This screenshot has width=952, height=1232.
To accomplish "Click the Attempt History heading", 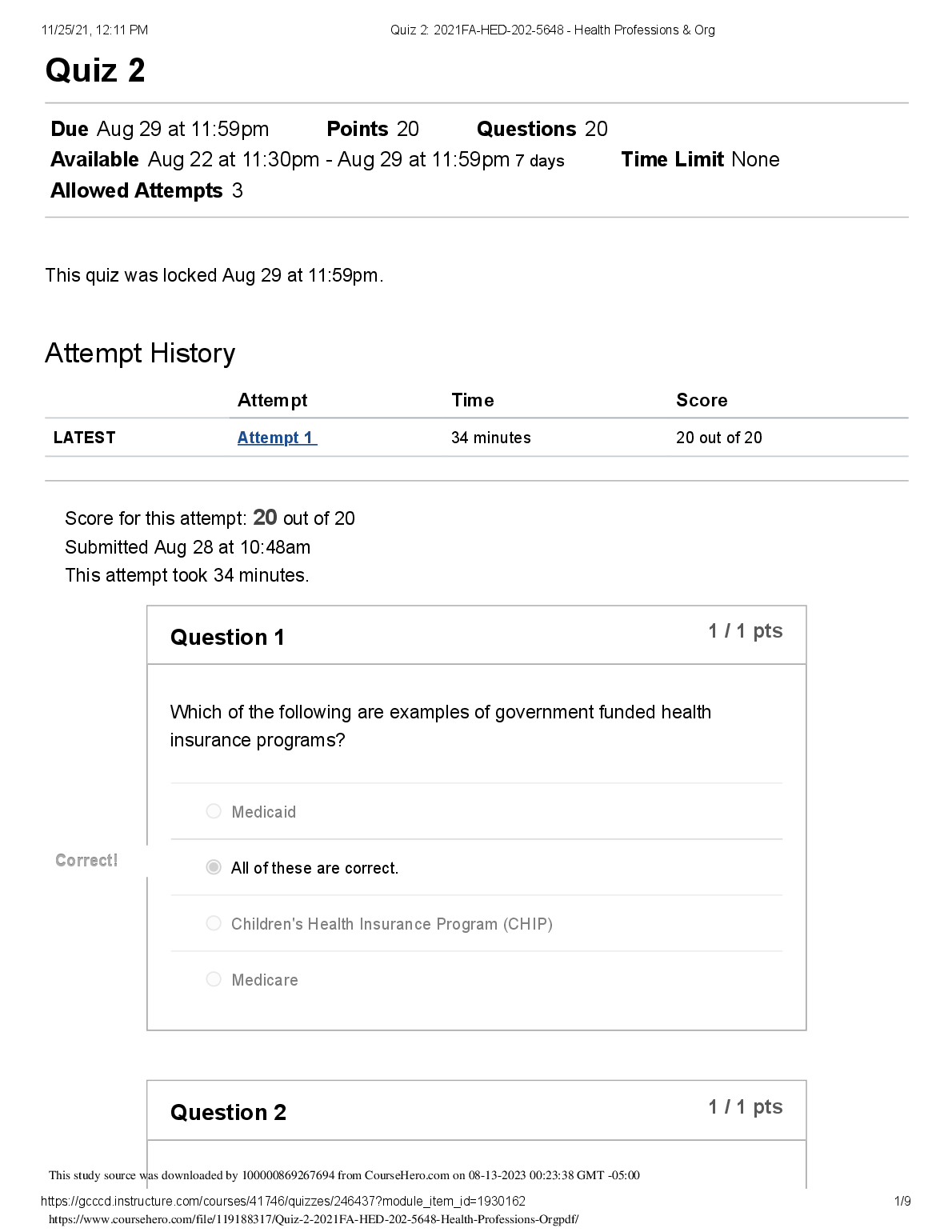I will [140, 353].
